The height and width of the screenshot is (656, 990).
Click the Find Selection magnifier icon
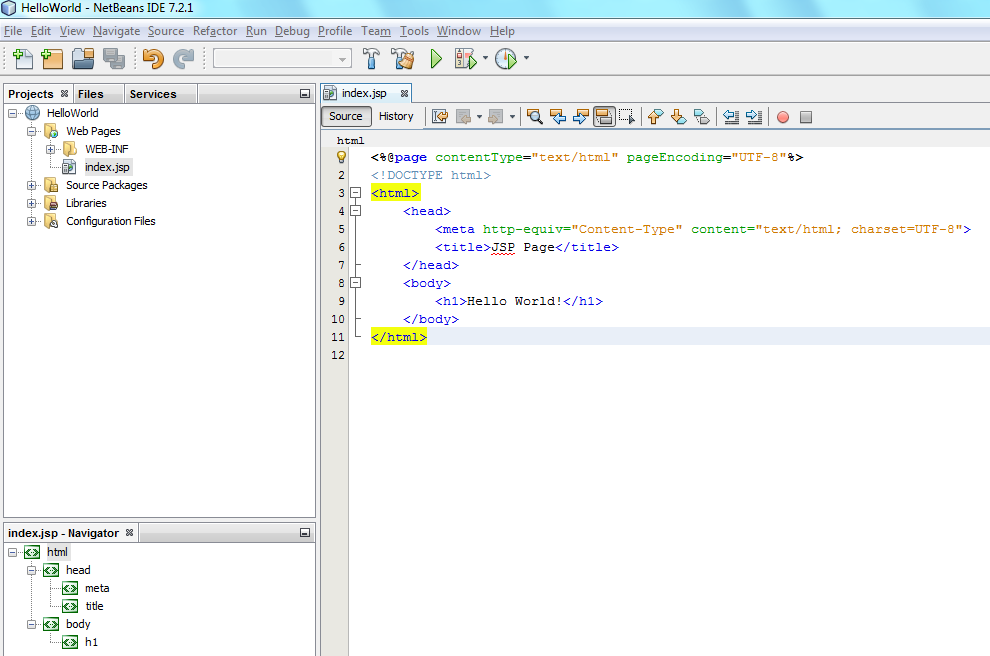pyautogui.click(x=535, y=117)
